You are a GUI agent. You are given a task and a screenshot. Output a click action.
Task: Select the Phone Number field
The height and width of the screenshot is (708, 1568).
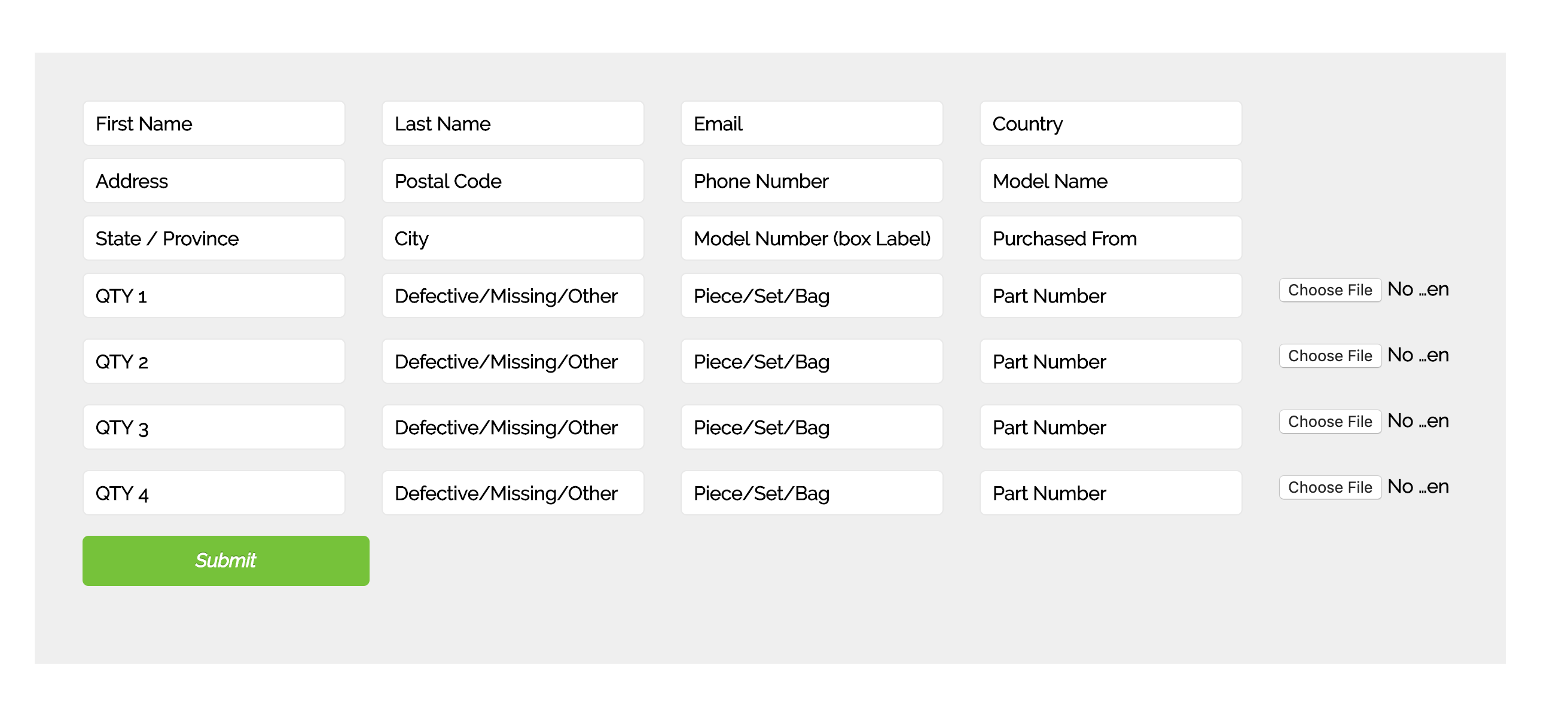pyautogui.click(x=812, y=181)
